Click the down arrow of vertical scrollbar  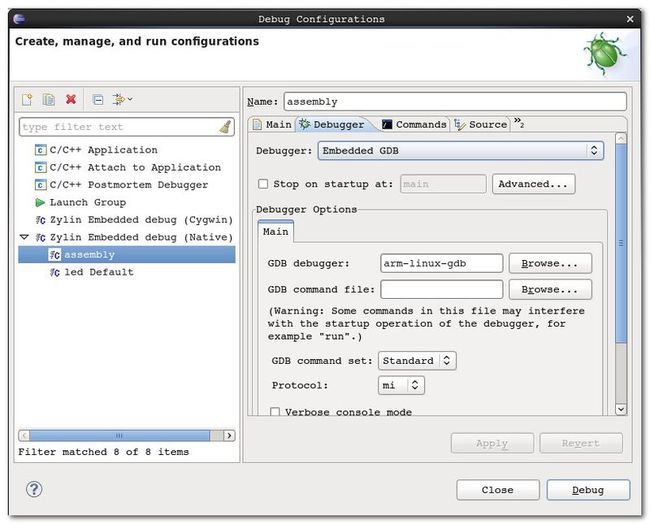[621, 409]
